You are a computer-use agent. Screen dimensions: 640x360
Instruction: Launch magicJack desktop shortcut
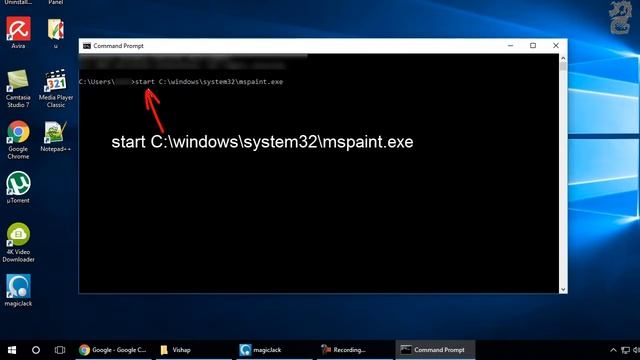(18, 290)
